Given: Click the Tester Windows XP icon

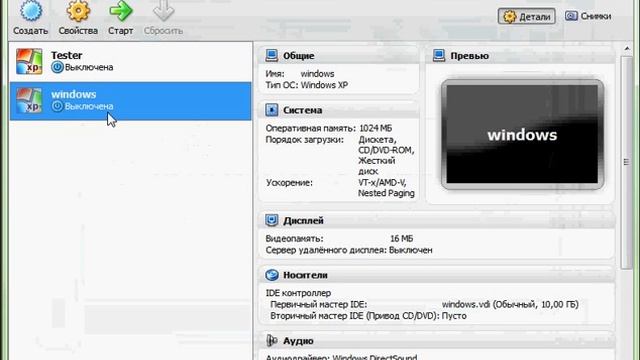Looking at the screenshot, I should coord(29,61).
